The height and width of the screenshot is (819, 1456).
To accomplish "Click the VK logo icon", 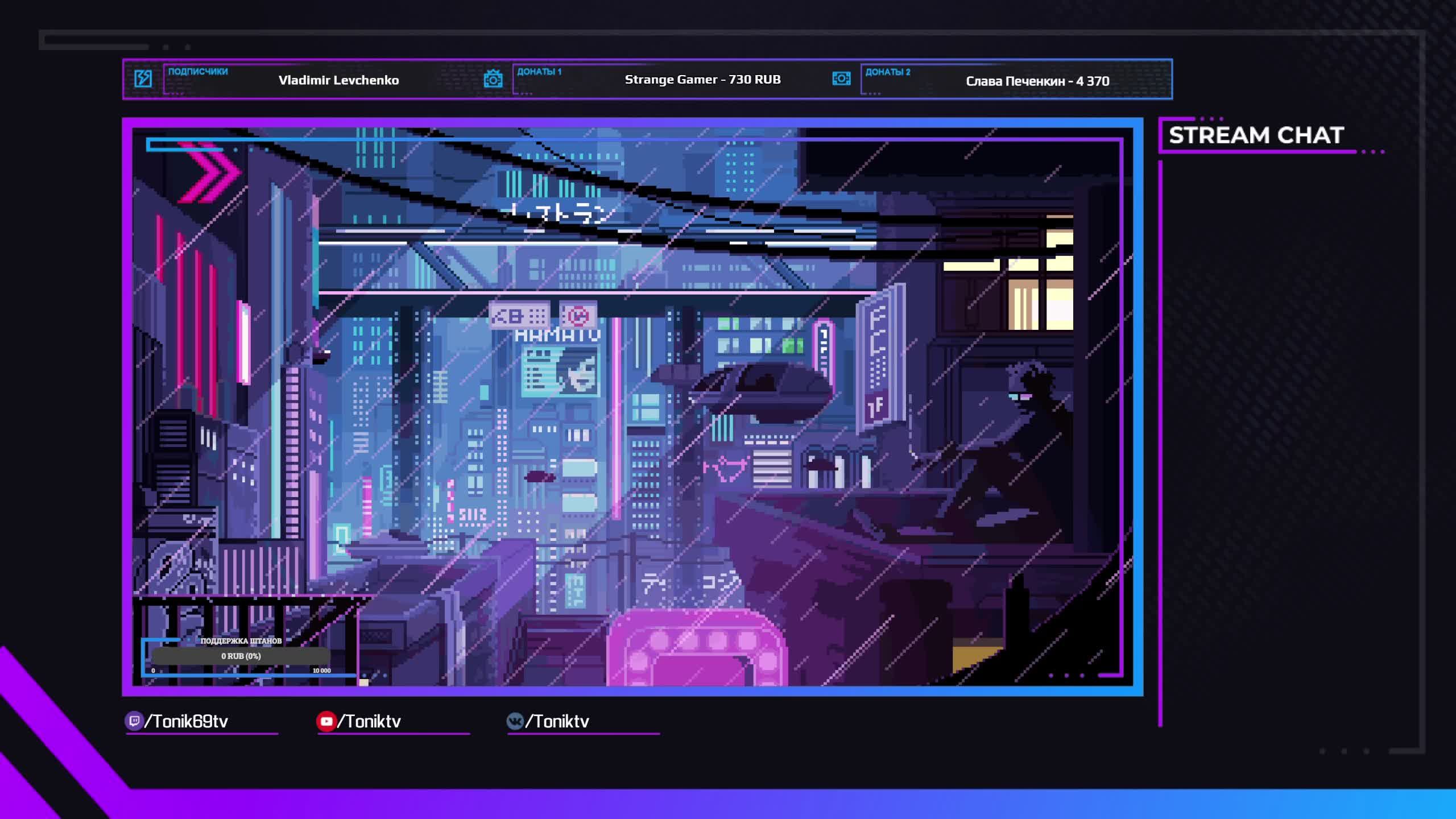I will coord(515,721).
